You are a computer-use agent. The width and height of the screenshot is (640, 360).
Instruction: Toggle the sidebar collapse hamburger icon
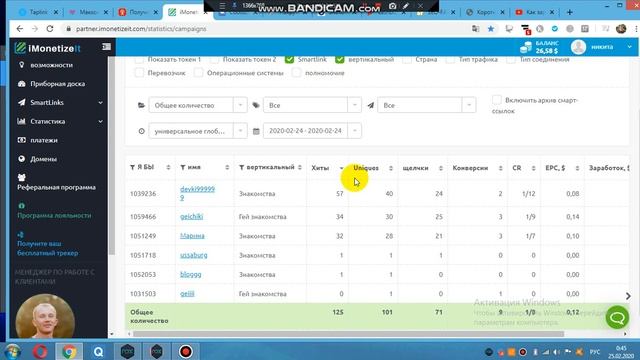107,47
